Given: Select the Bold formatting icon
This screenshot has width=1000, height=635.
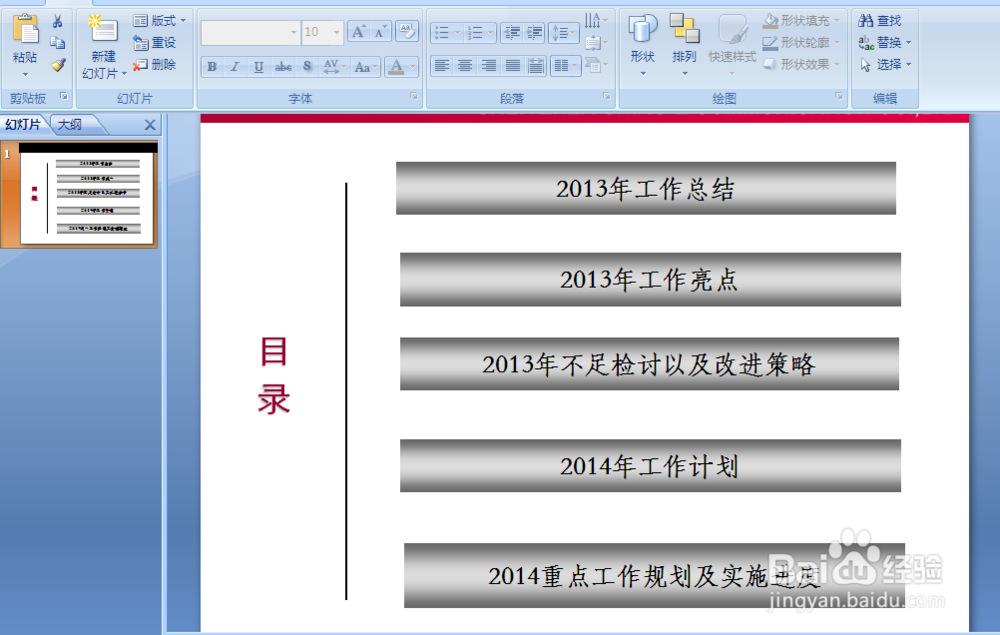Looking at the screenshot, I should click(212, 67).
